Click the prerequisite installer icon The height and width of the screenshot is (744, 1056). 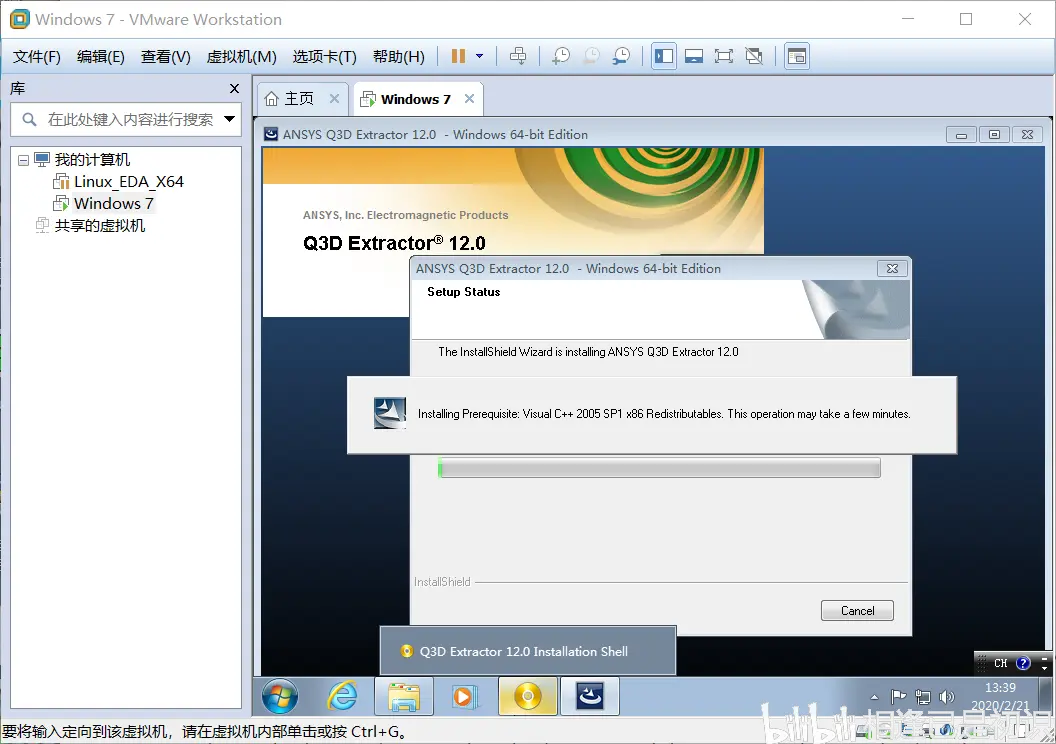point(390,413)
